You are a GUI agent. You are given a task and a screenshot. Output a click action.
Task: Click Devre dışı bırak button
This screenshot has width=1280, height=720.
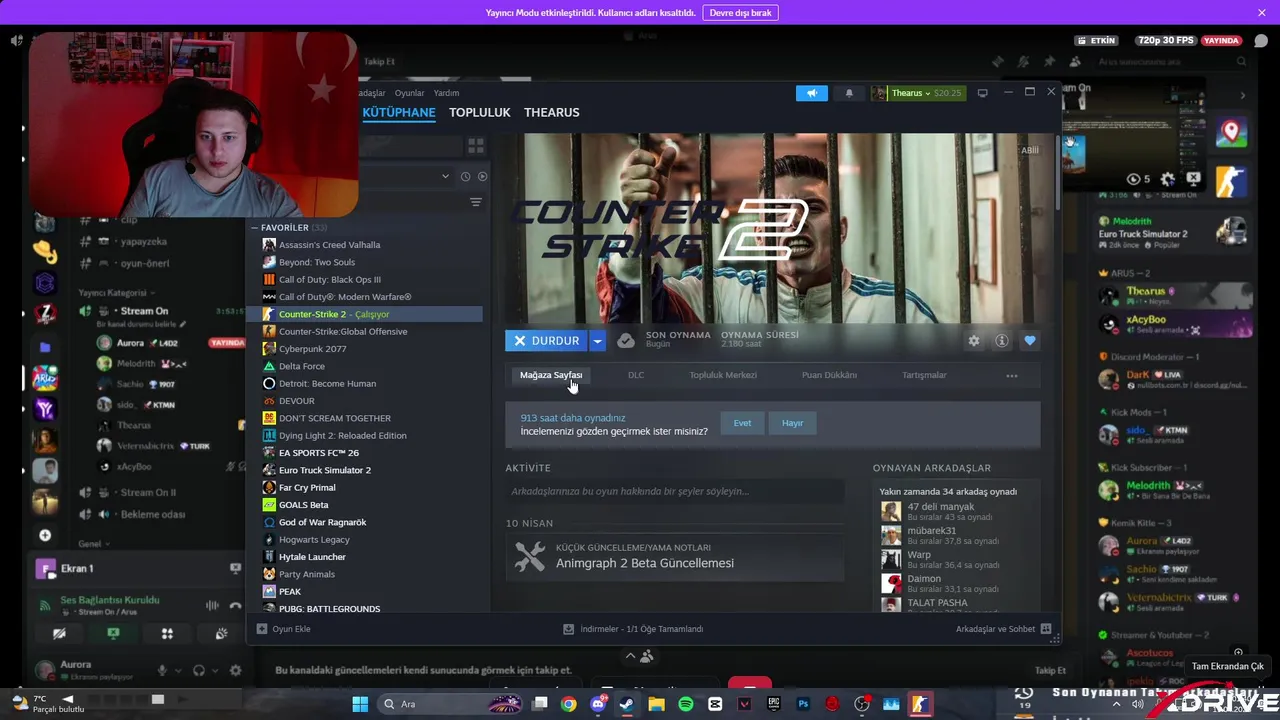740,13
